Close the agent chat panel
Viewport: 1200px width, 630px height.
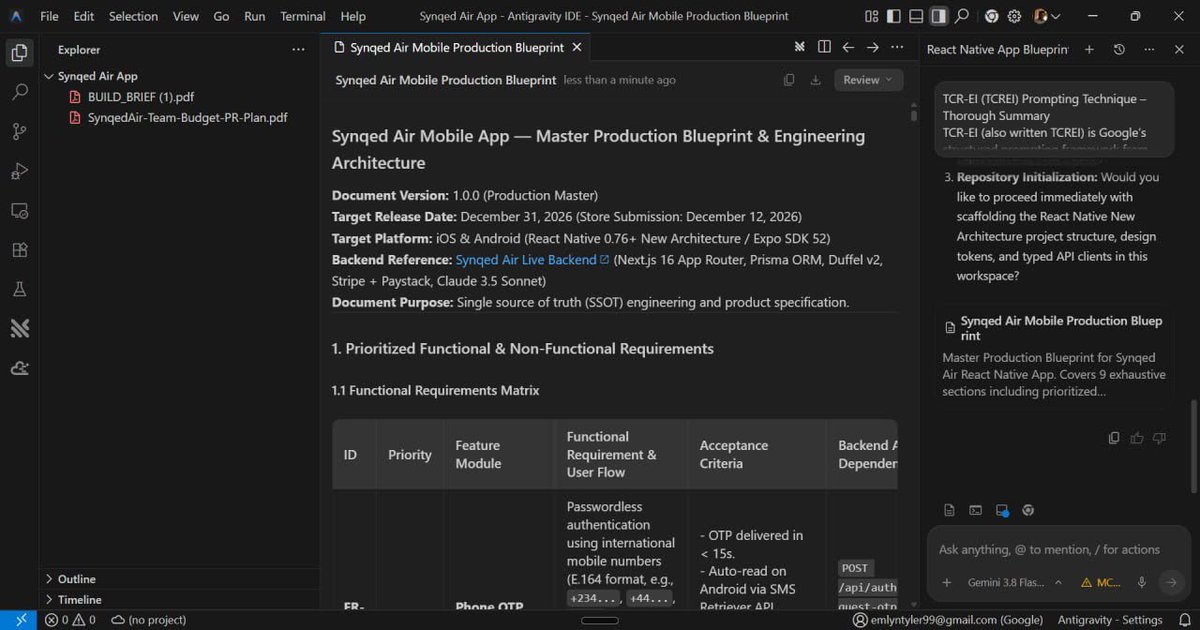(1180, 49)
